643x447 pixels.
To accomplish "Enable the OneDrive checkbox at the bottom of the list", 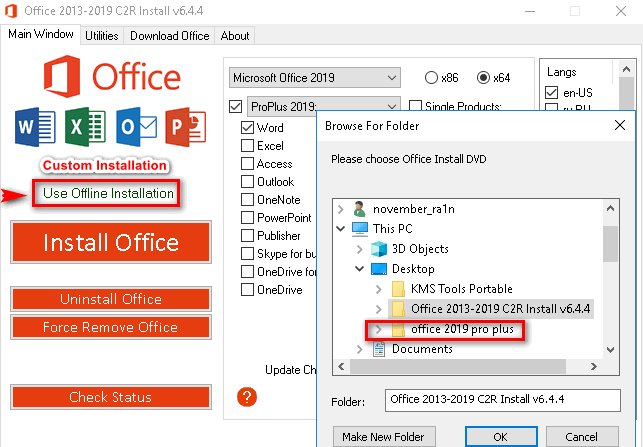I will 247,290.
